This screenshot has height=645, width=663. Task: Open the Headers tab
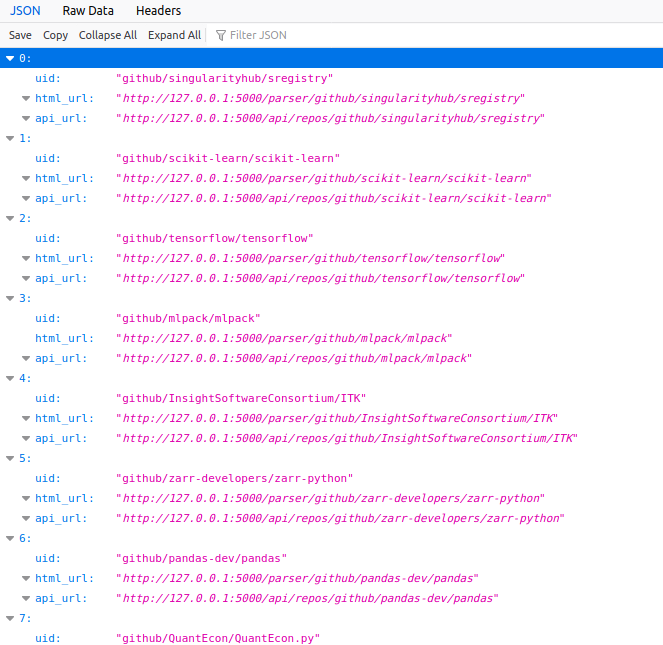tap(159, 11)
